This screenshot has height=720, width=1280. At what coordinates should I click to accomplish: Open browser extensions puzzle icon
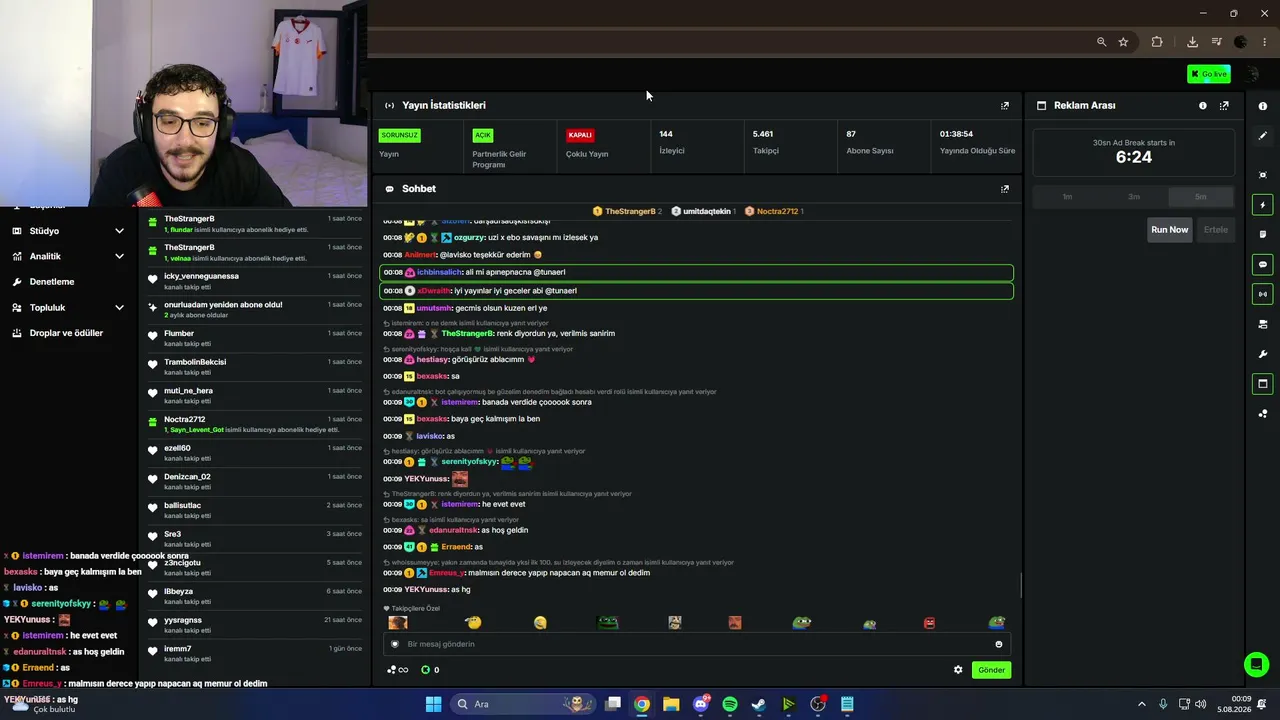pos(1157,42)
